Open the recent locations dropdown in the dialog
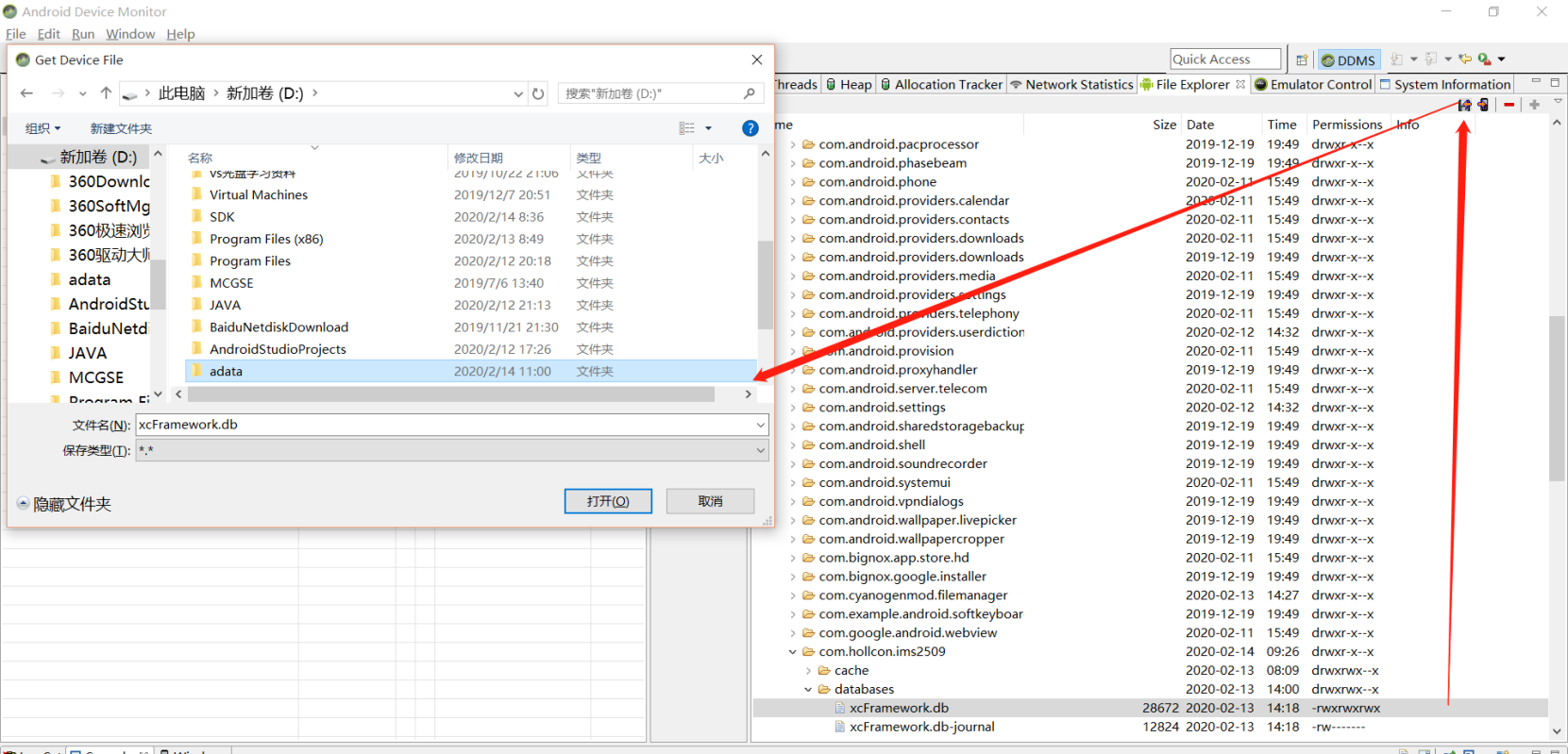The height and width of the screenshot is (754, 1568). (82, 93)
